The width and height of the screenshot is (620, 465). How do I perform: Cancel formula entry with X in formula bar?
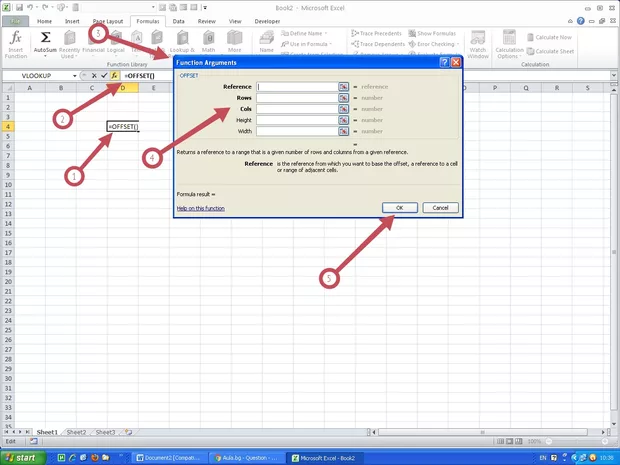94,76
